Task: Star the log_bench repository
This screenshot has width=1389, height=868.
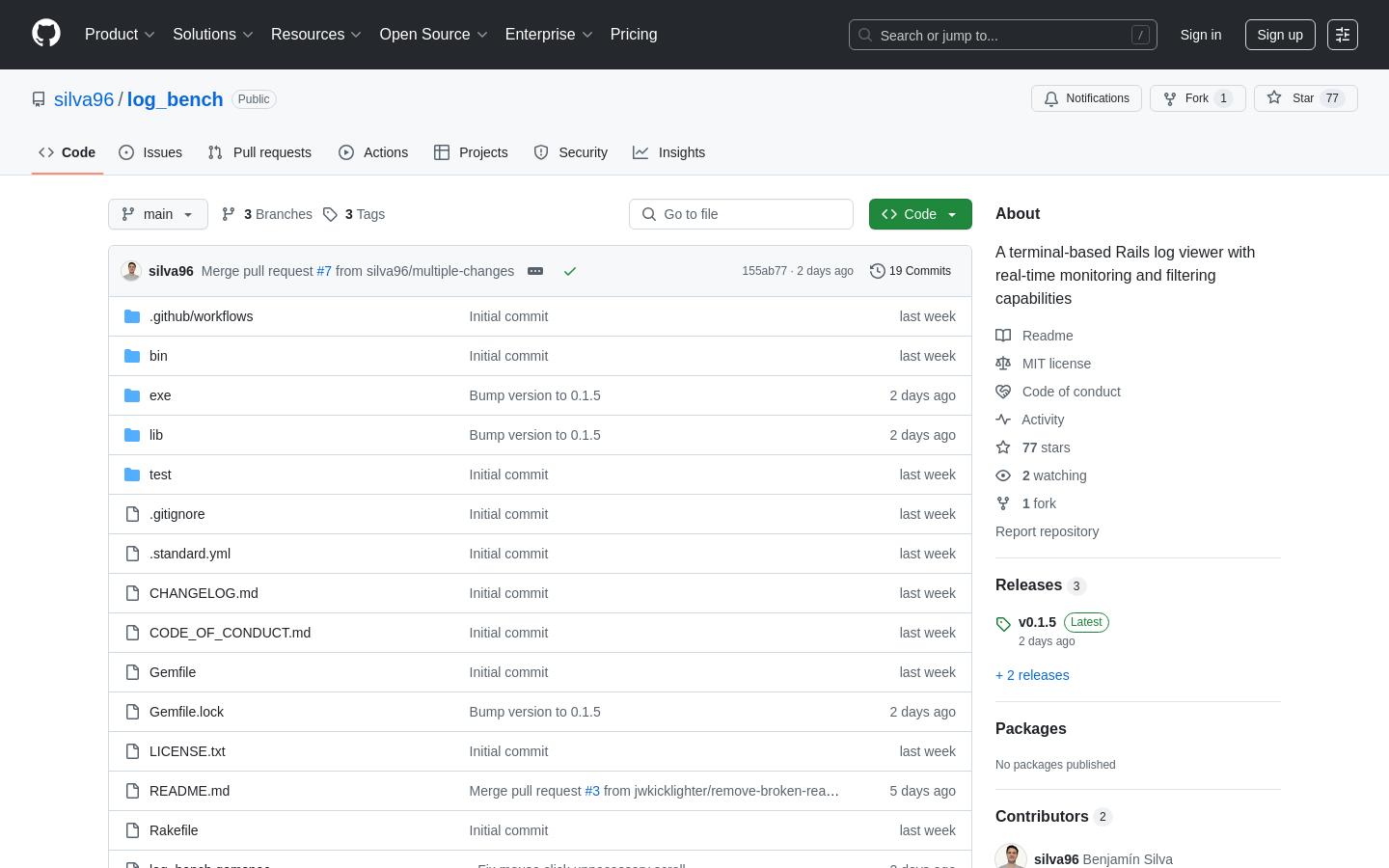Action: pos(1305,98)
